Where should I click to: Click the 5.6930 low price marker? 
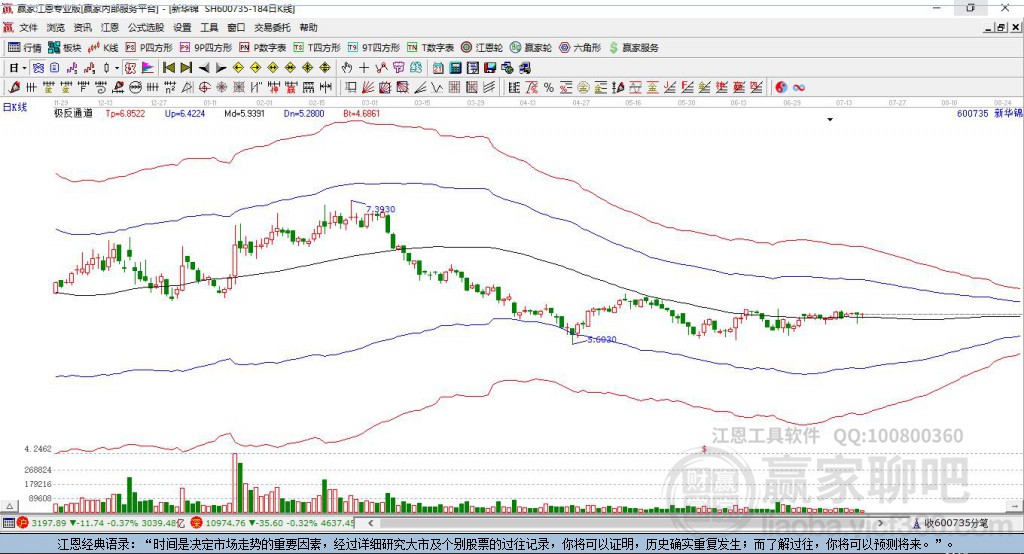601,339
